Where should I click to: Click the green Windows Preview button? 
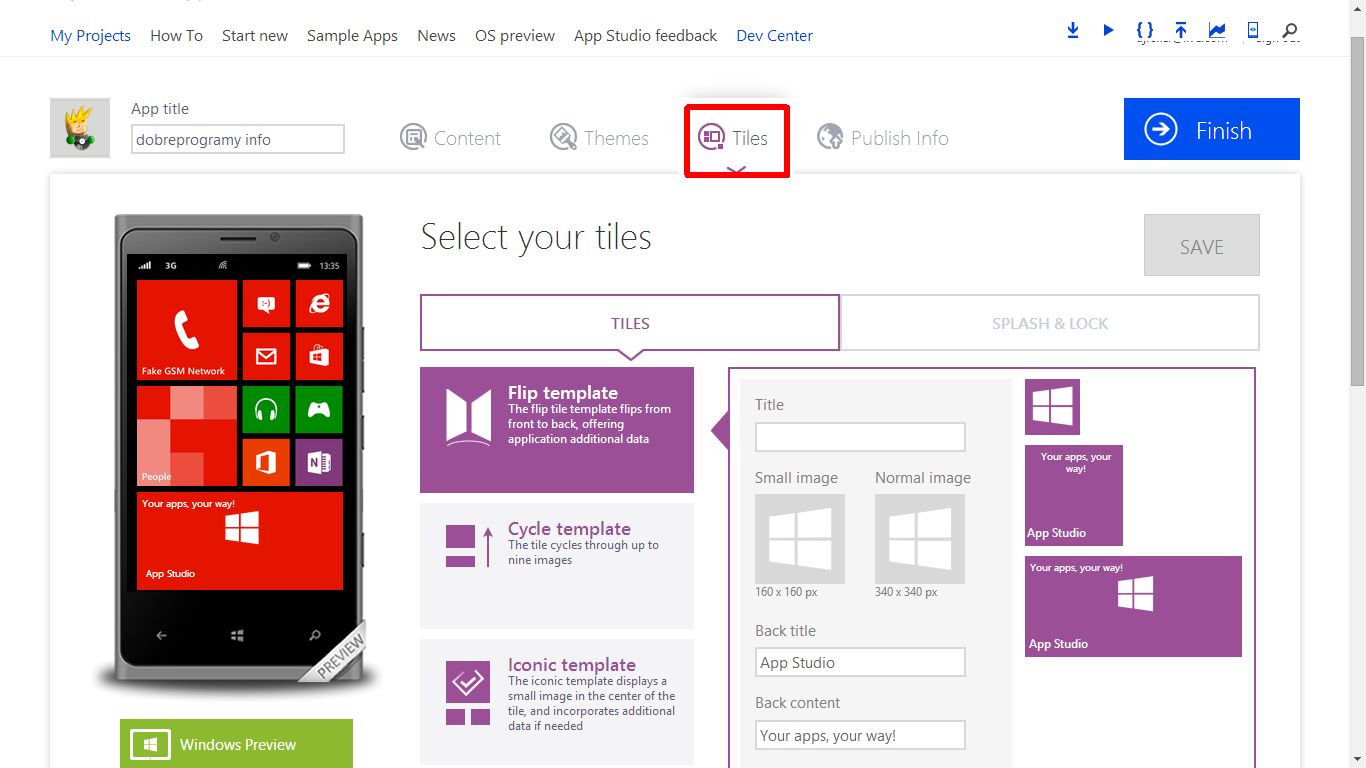[x=236, y=743]
